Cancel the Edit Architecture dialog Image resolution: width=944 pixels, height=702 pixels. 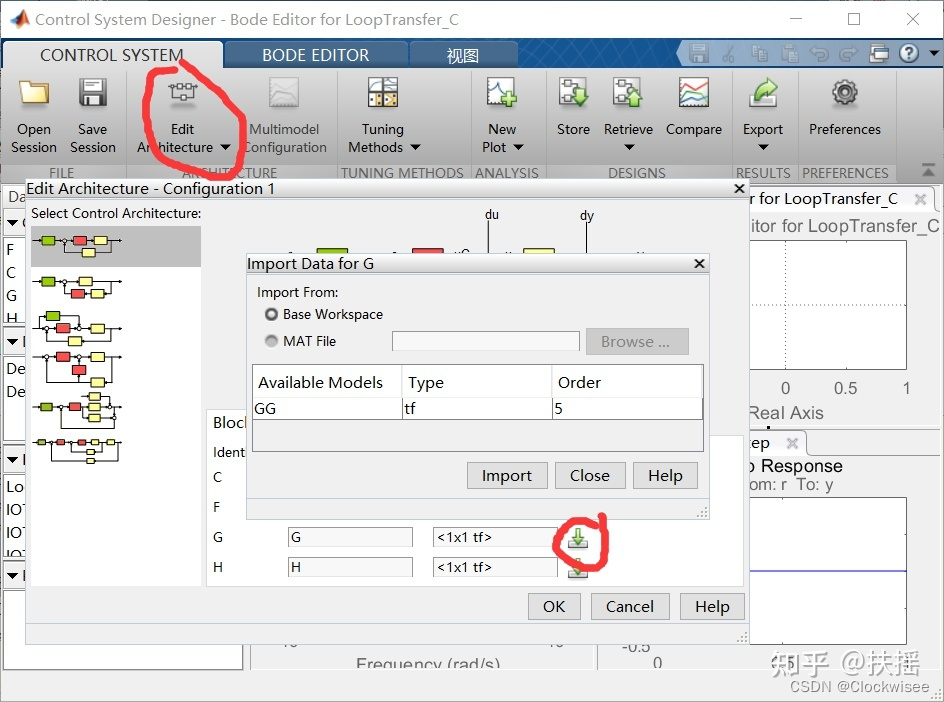point(630,606)
